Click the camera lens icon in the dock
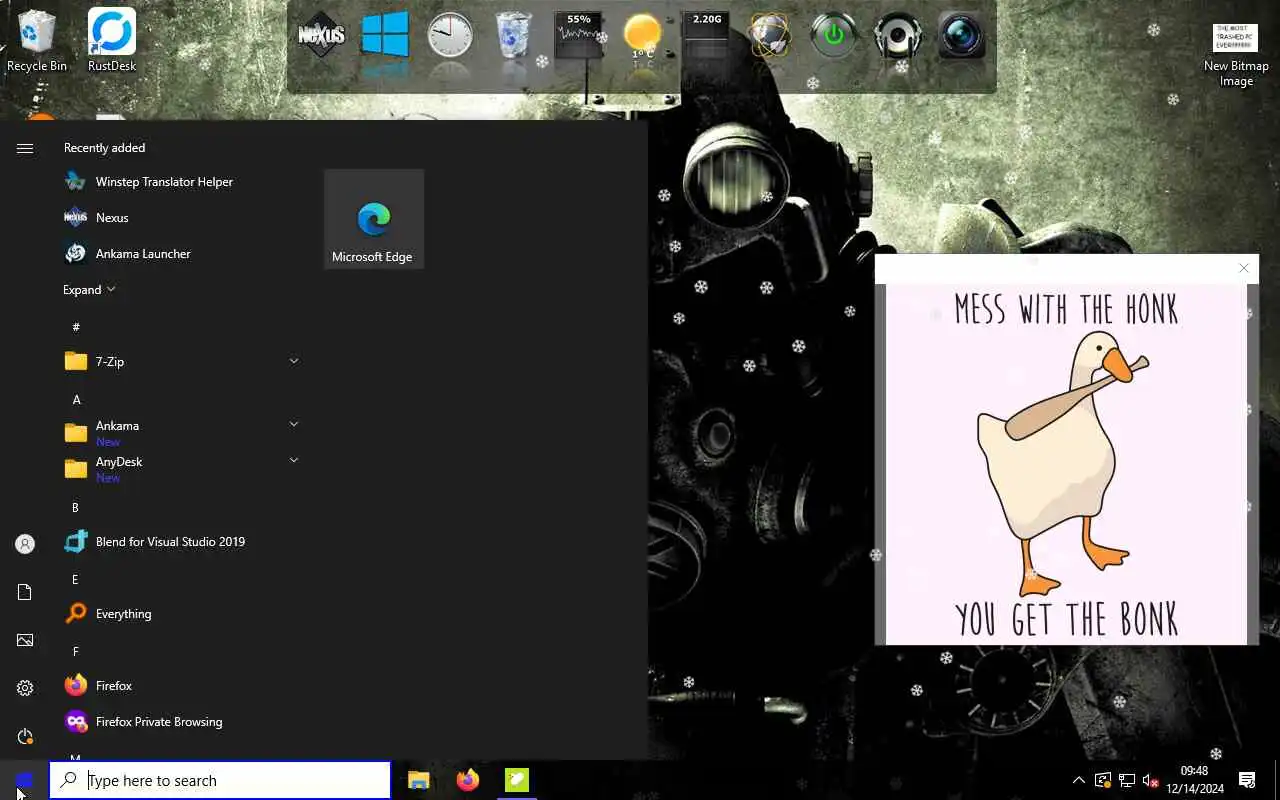Screen dimensions: 1280x800 [962, 37]
